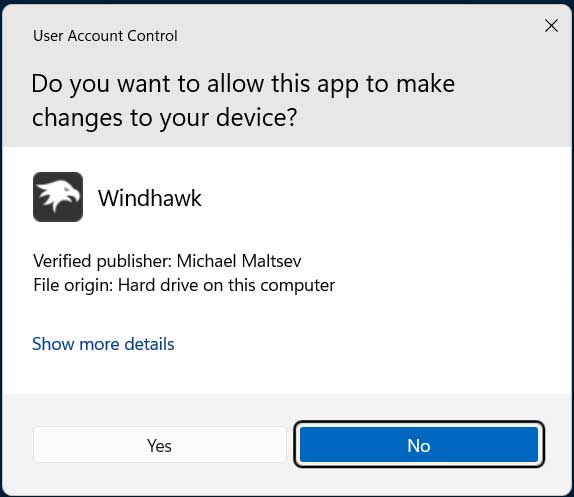
Task: Expand the Show more details link
Action: click(103, 344)
